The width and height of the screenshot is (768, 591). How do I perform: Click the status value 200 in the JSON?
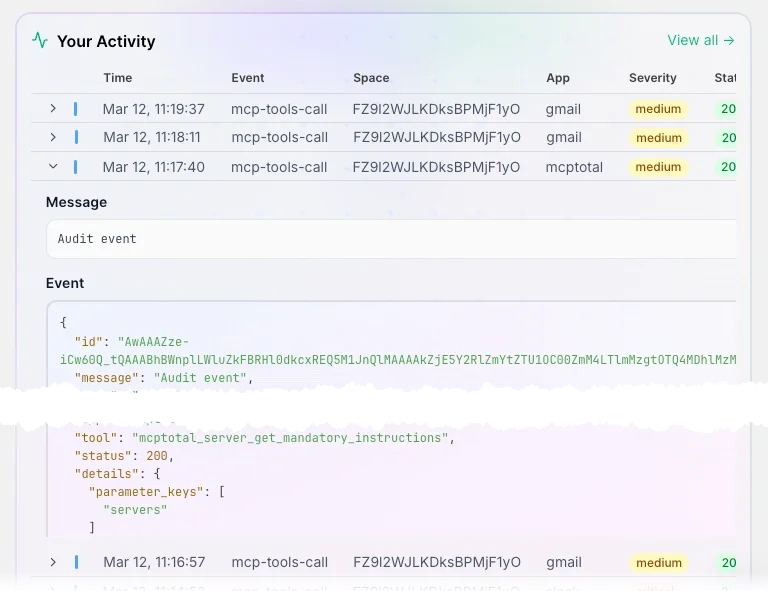[157, 456]
